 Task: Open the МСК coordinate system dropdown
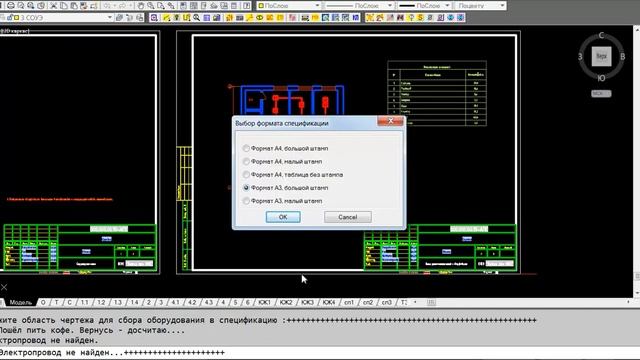pyautogui.click(x=601, y=93)
